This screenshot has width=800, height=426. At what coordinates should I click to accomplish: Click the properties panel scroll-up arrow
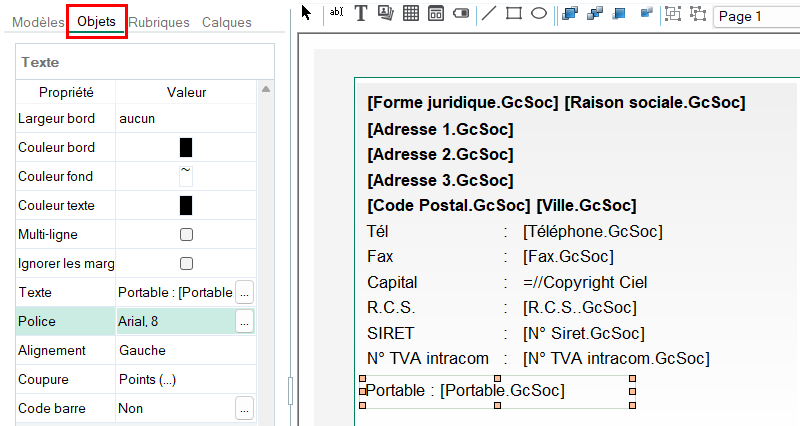click(x=266, y=89)
